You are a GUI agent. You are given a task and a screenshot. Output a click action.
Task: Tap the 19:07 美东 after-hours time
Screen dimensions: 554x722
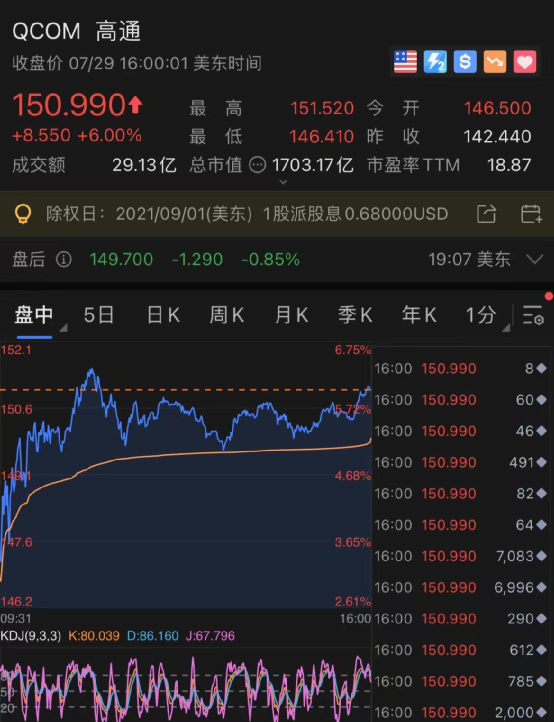tap(469, 260)
